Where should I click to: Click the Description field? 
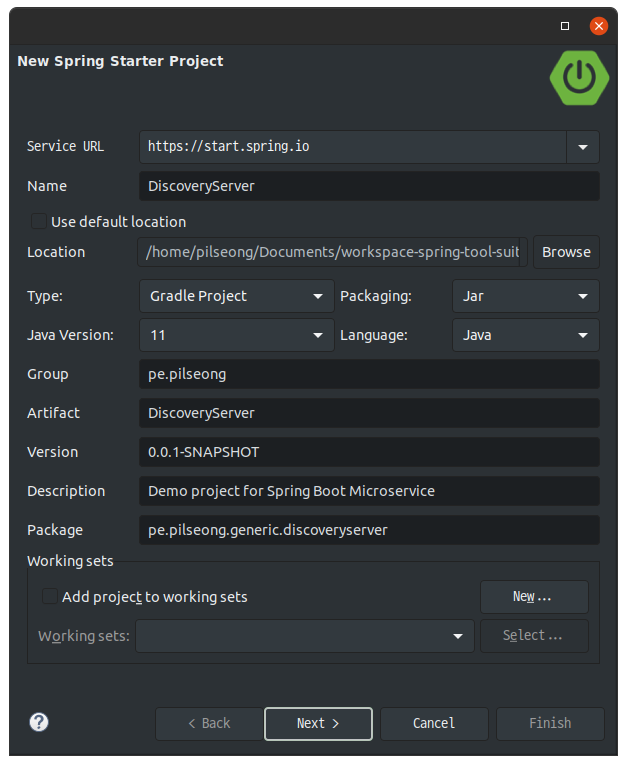369,491
